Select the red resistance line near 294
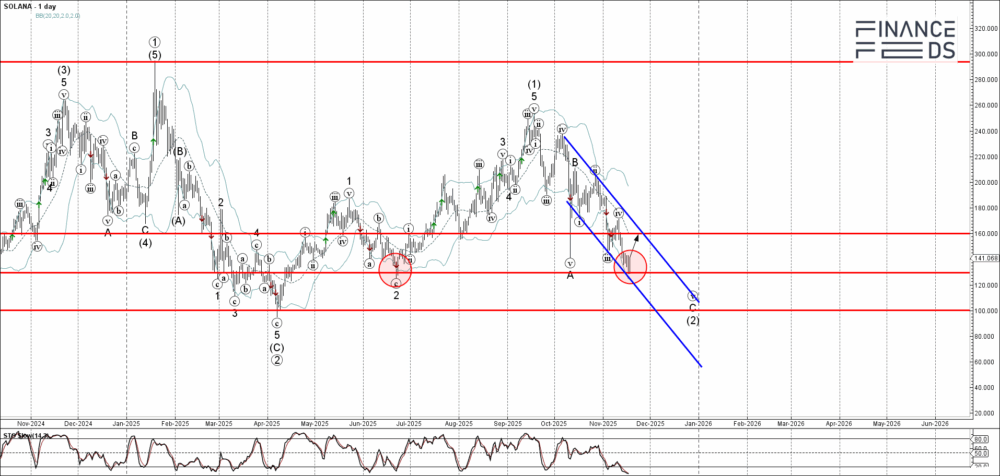 (485, 62)
